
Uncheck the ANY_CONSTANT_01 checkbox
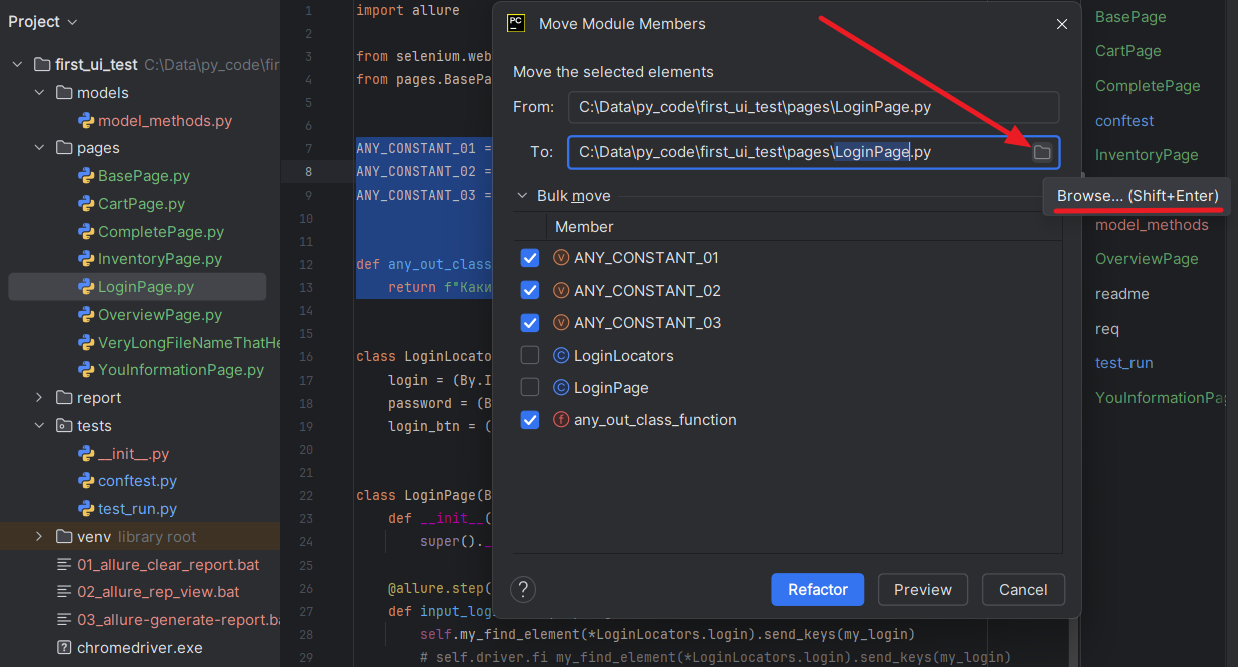(530, 258)
